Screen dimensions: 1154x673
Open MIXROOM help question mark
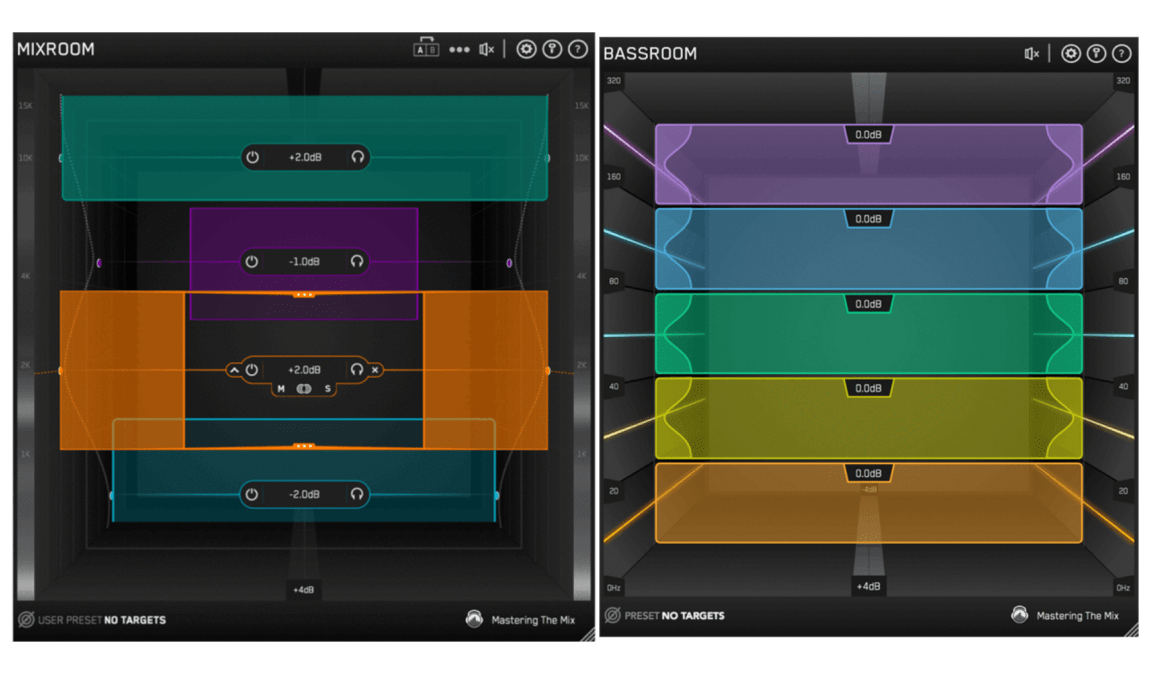pyautogui.click(x=578, y=49)
